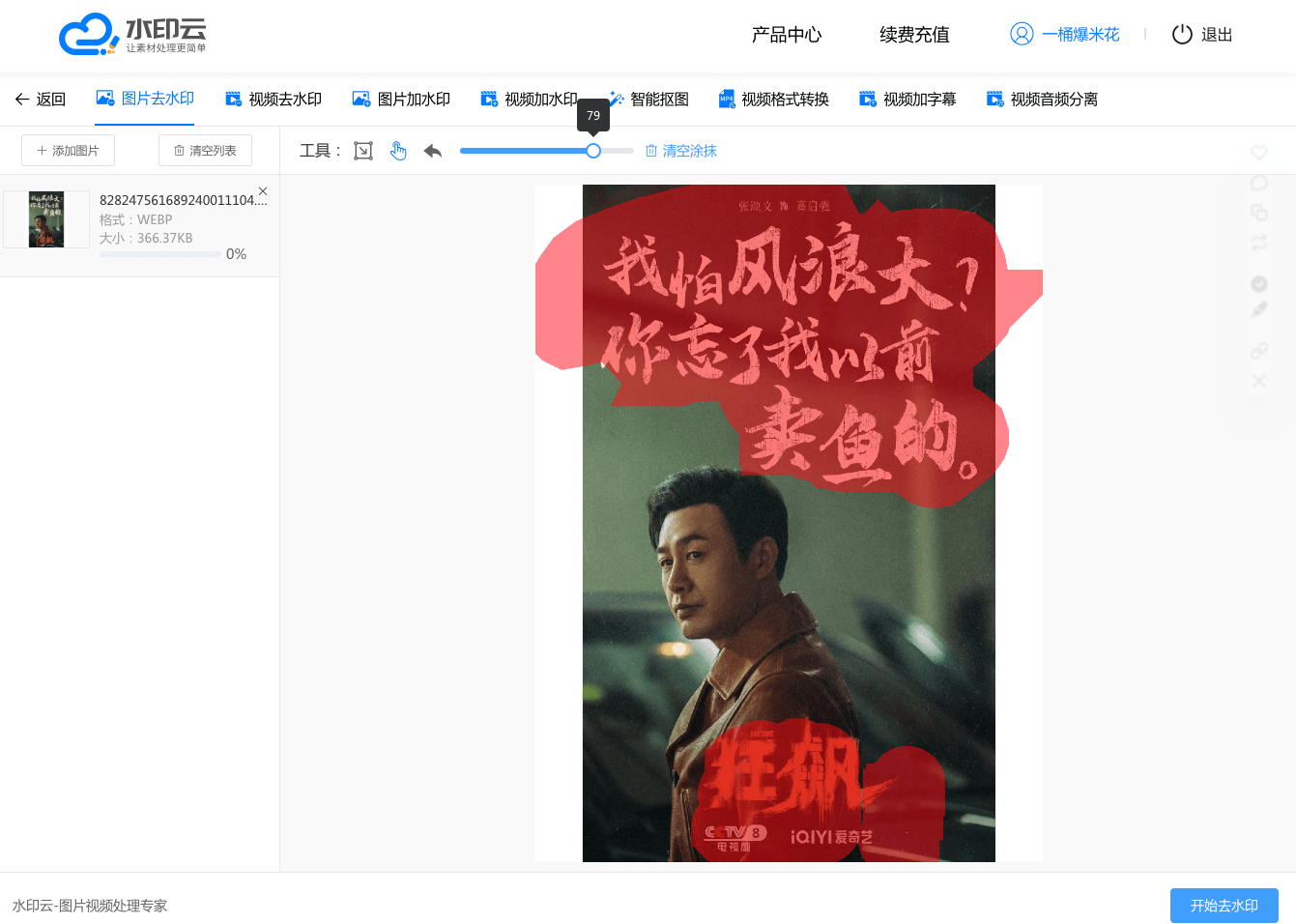Open the 视频格式转换 tab
Screen dimensions: 1296x924
coord(773,99)
